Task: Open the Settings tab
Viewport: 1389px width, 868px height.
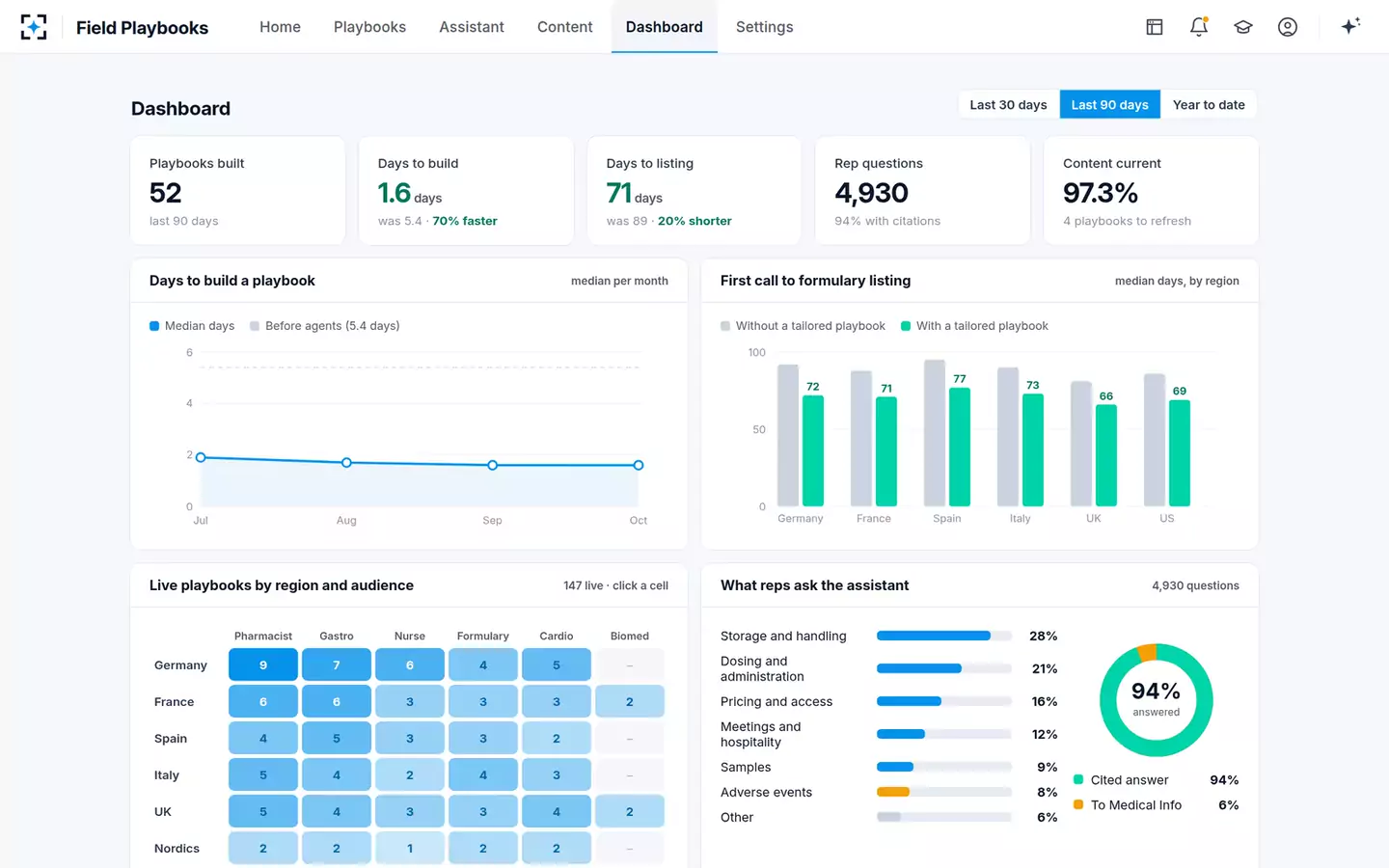Action: point(765,27)
